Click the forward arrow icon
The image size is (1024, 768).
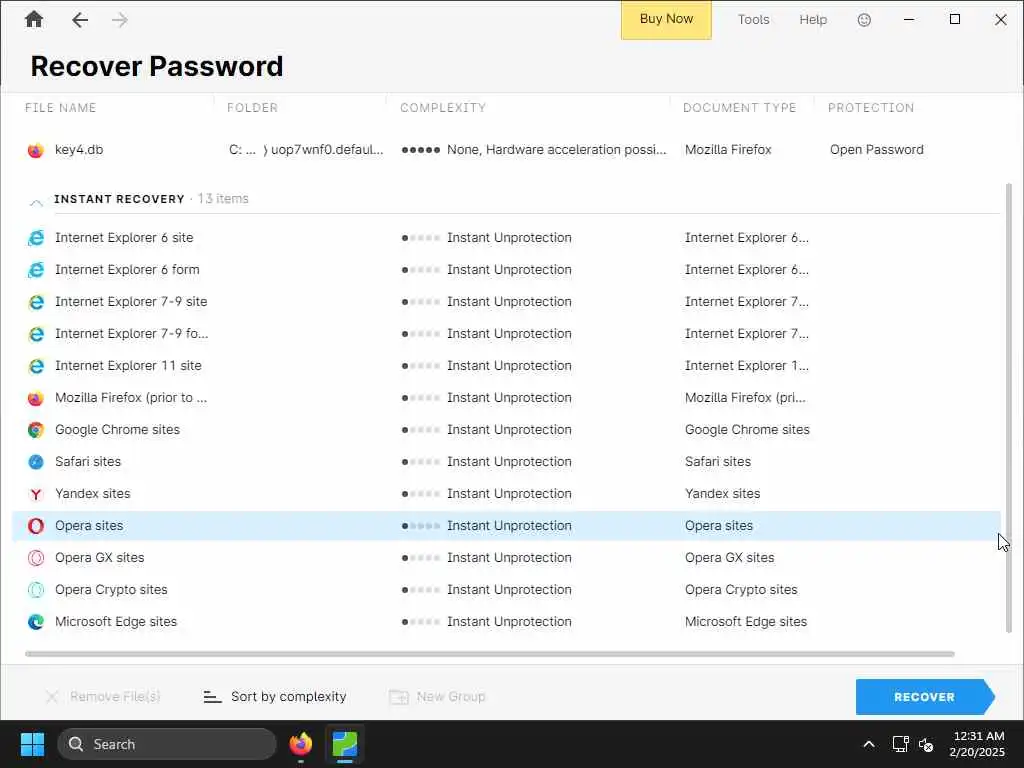(x=120, y=20)
